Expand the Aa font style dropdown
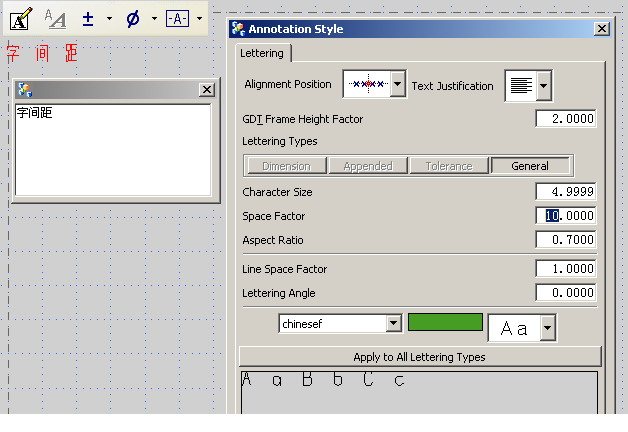 click(x=547, y=327)
